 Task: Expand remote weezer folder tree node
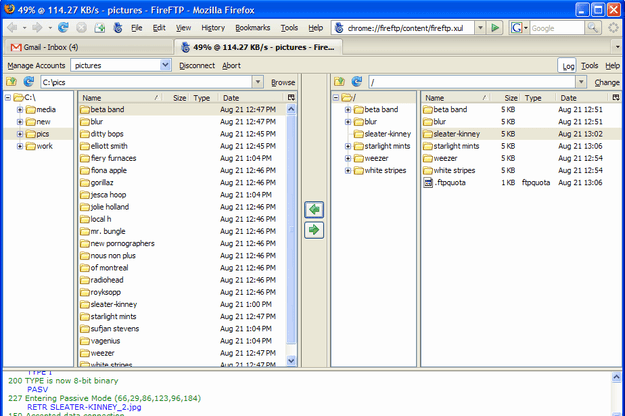point(348,159)
